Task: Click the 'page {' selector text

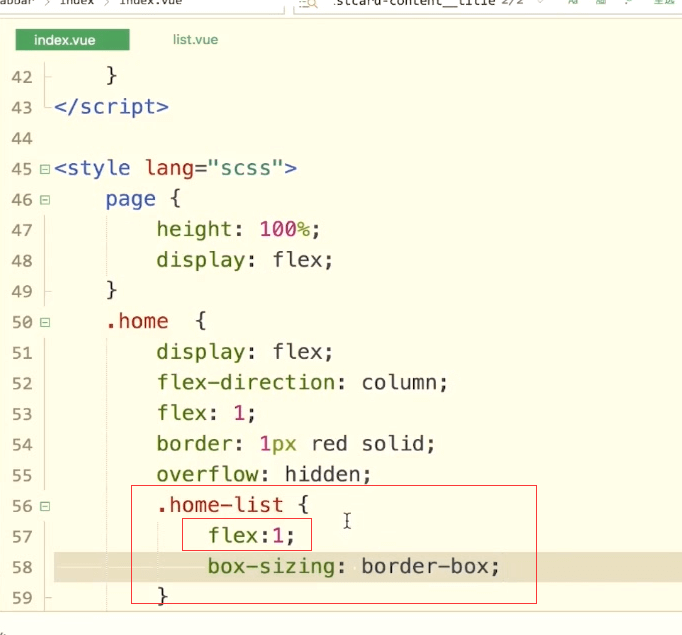Action: [143, 199]
